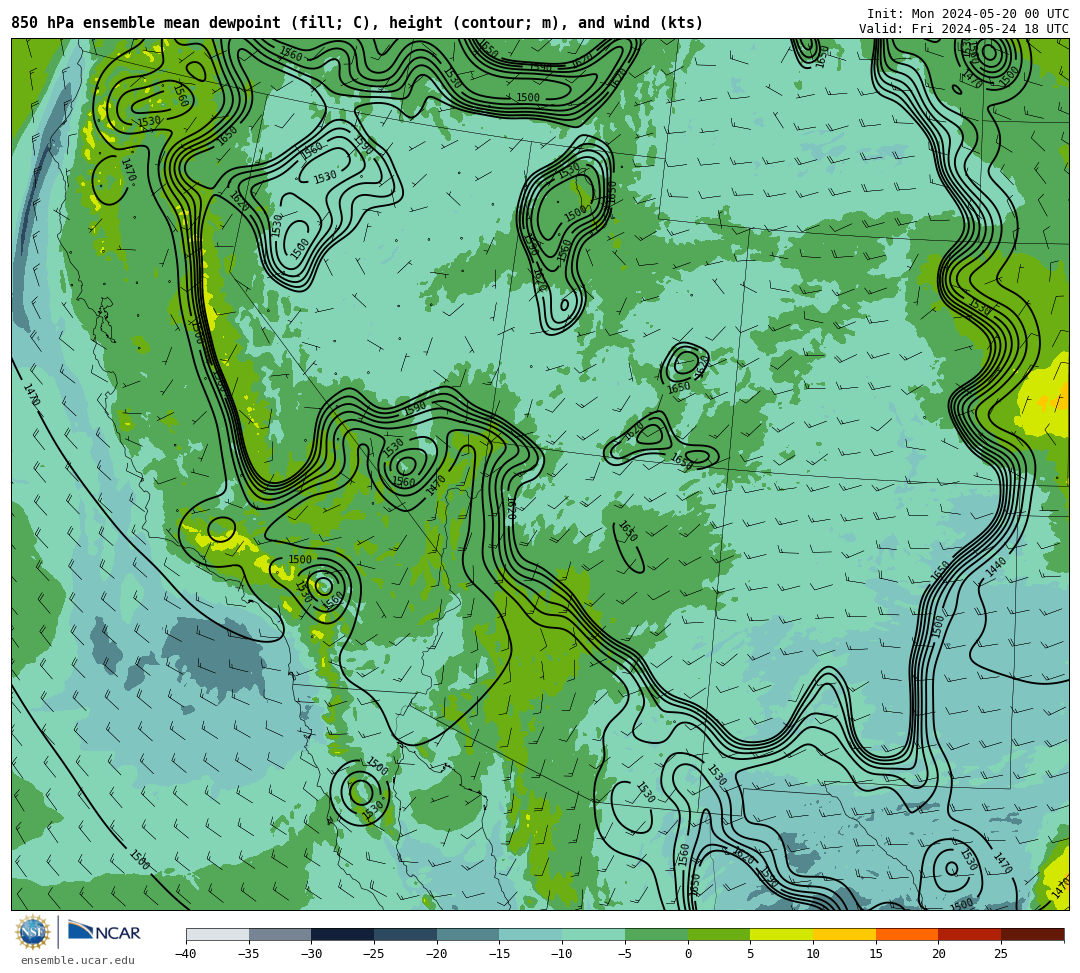Click the ensemble.ucar.edu text
Image resolution: width=1080 pixels, height=973 pixels.
click(x=78, y=960)
